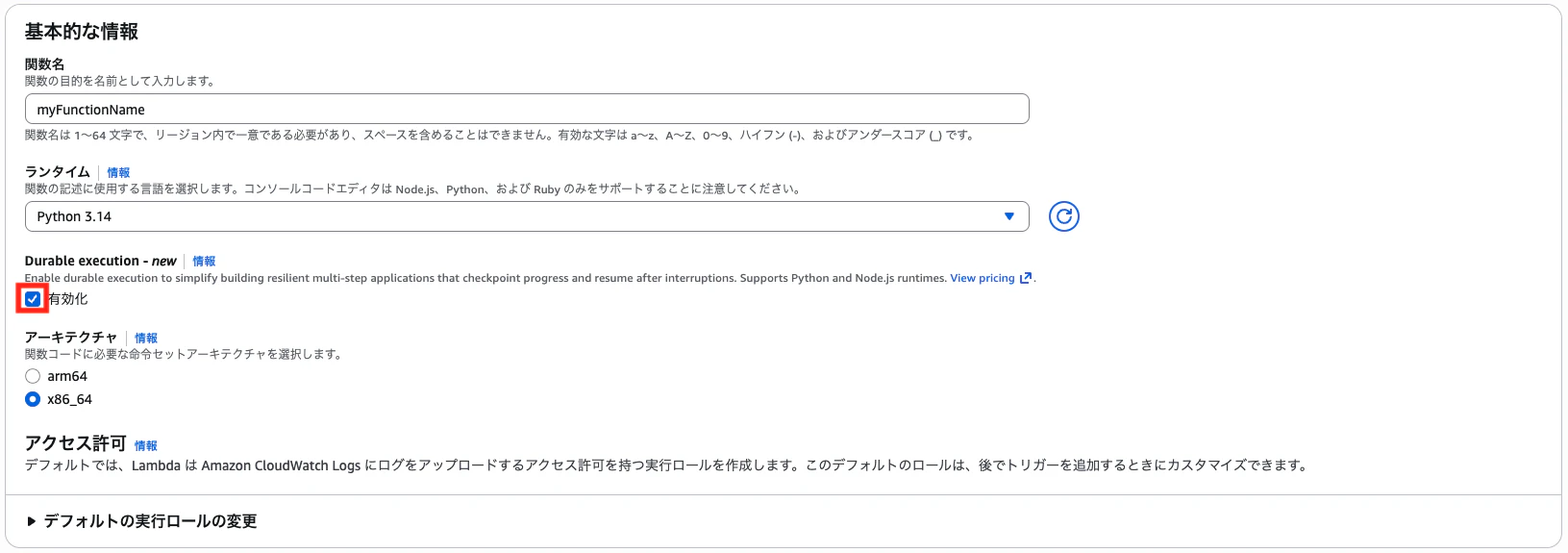This screenshot has width=1568, height=553.
Task: Click 関数の目的を名前として入力します hint text
Action: [120, 82]
